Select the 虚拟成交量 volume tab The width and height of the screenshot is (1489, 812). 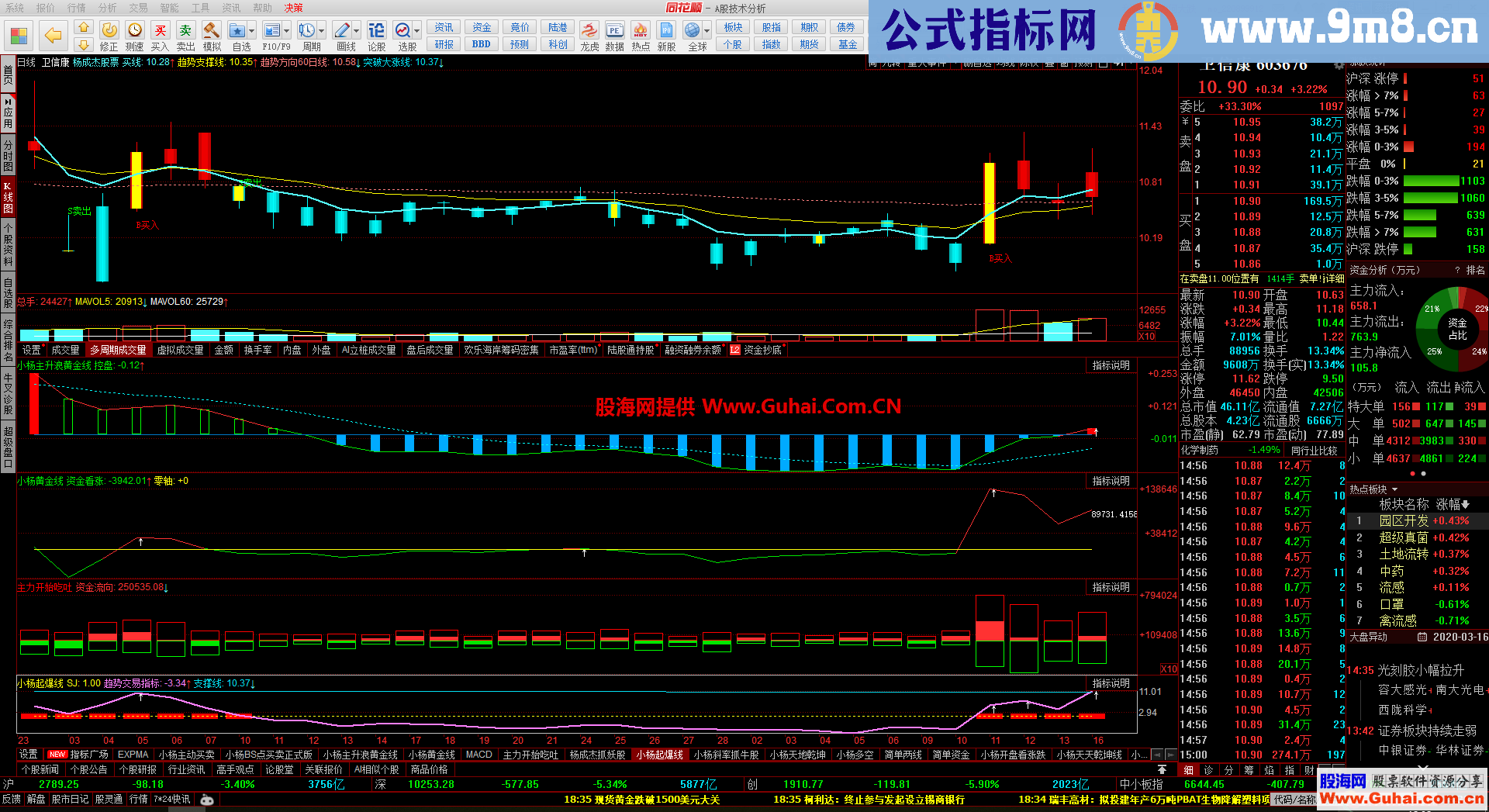click(x=181, y=351)
